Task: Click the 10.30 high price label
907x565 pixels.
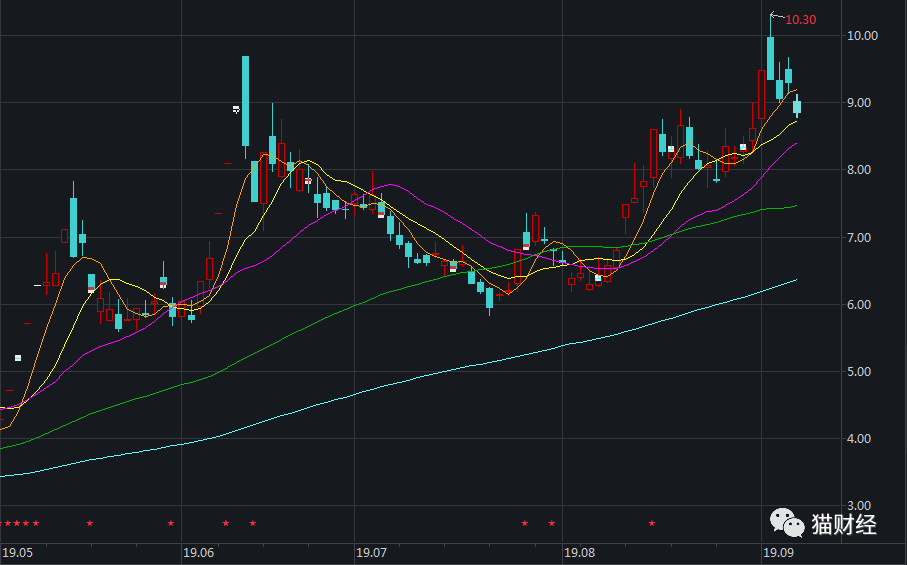Action: tap(801, 20)
